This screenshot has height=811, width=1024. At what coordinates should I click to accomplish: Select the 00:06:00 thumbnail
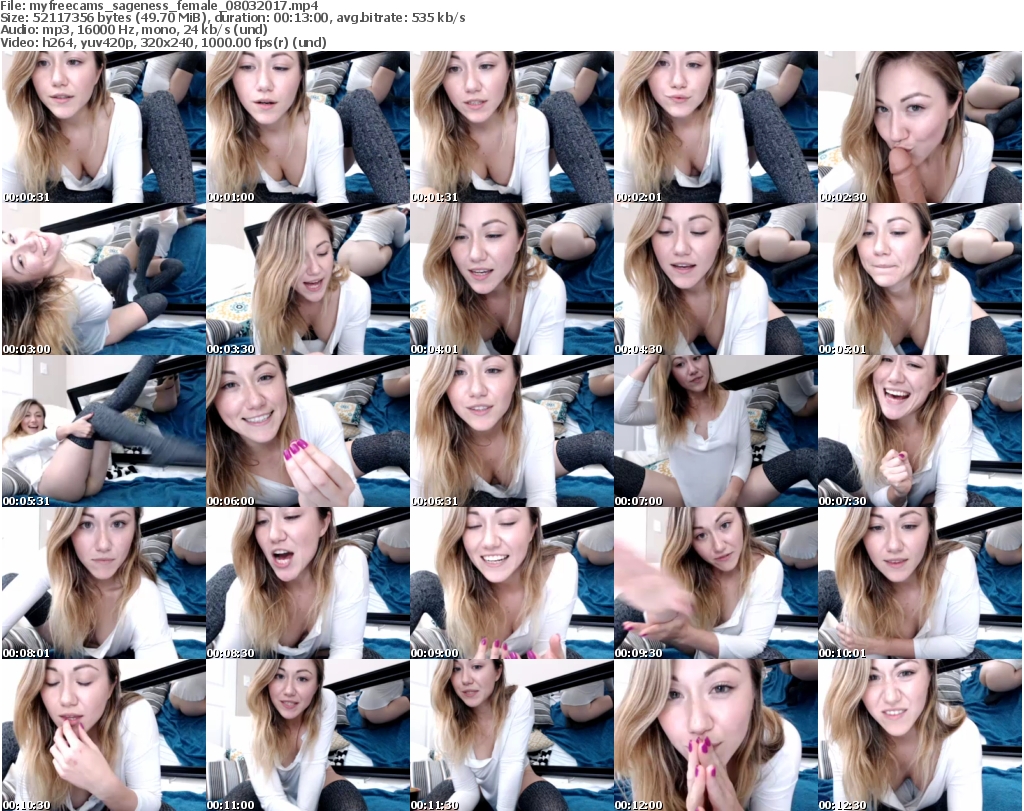point(308,432)
